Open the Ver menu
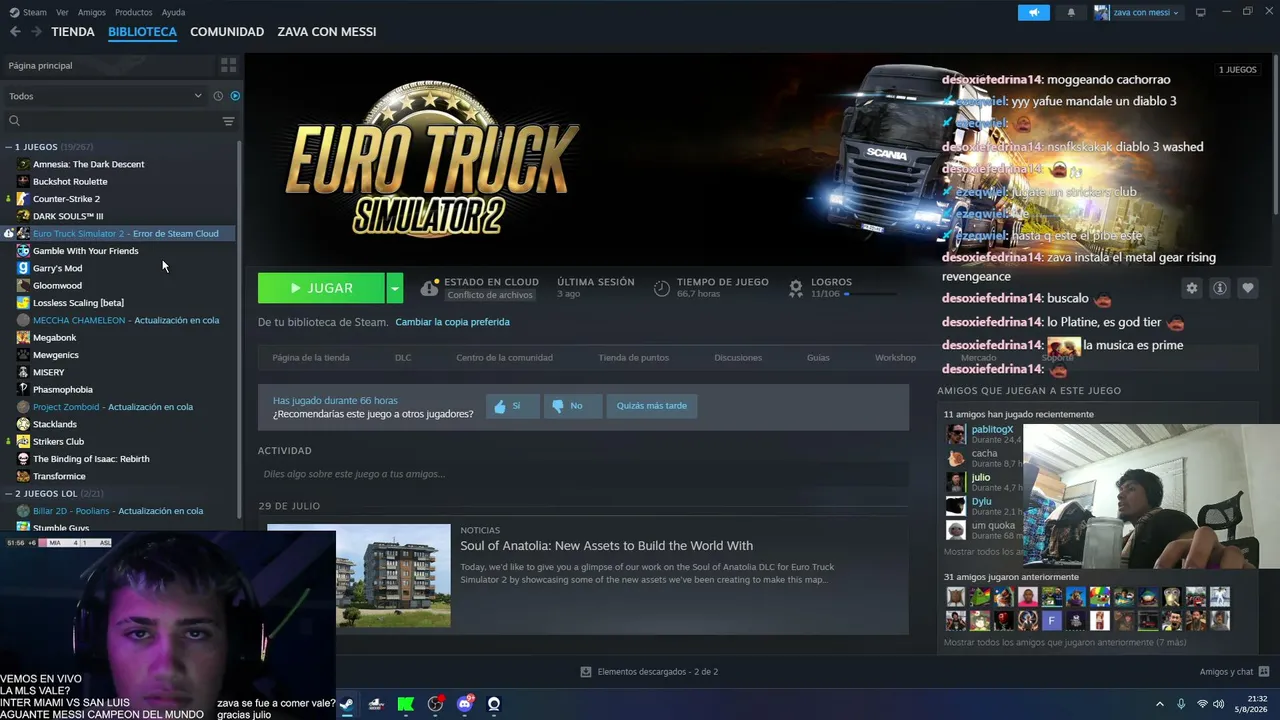1280x720 pixels. (62, 12)
